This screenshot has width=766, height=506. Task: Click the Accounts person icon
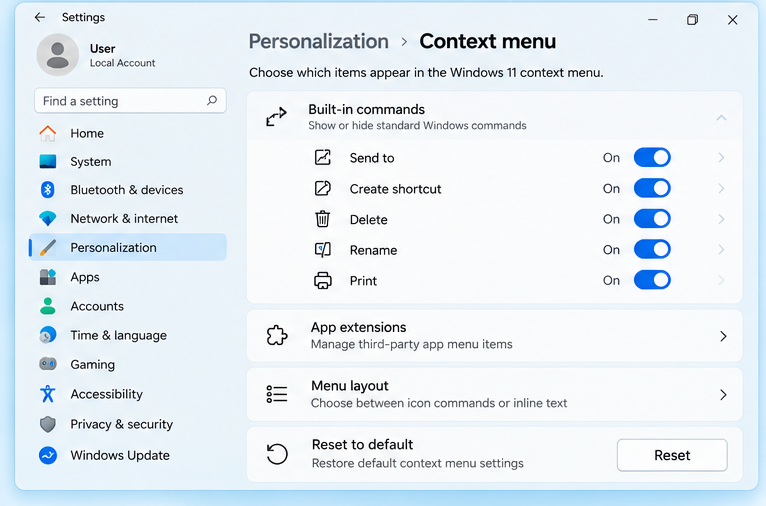click(48, 306)
